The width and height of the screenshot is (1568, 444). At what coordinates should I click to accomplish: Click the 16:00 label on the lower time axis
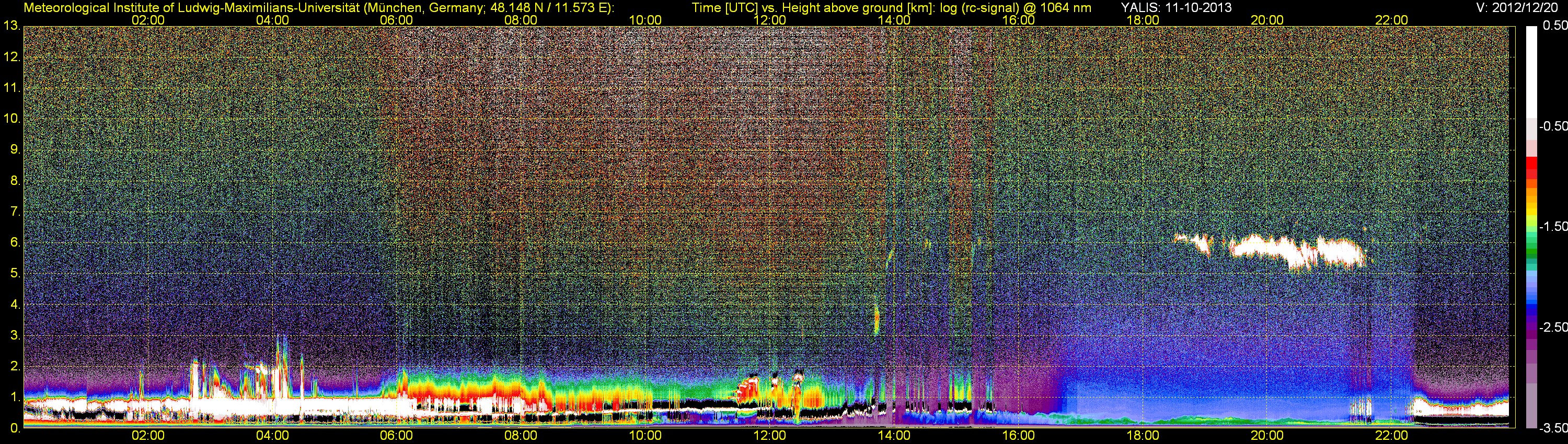point(1018,436)
